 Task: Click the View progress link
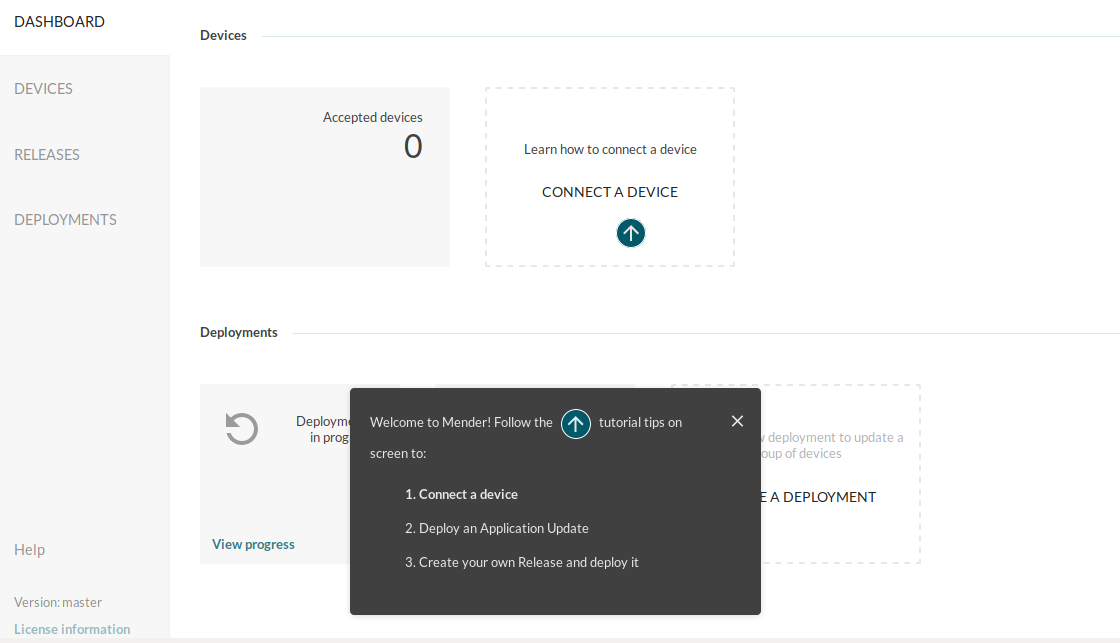[254, 544]
